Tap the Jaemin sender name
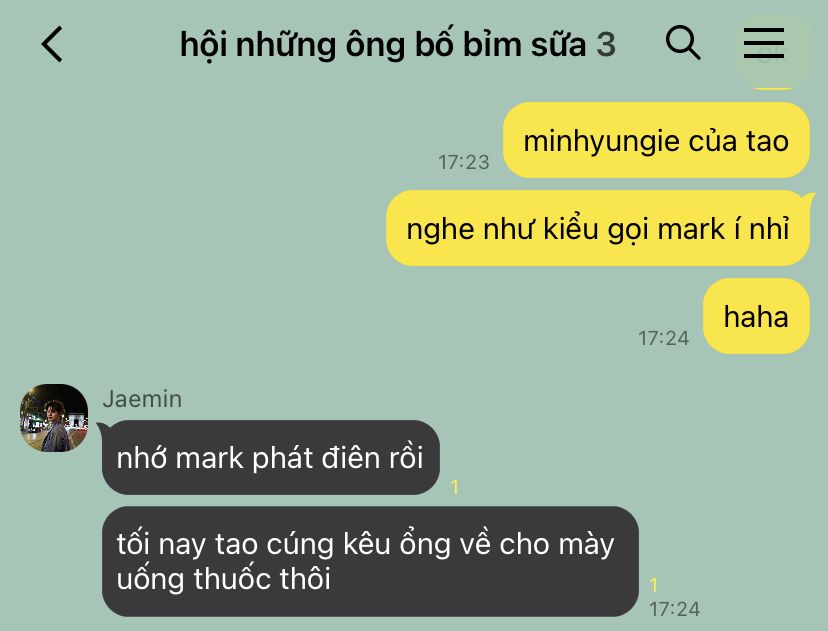828x631 pixels. (x=142, y=399)
